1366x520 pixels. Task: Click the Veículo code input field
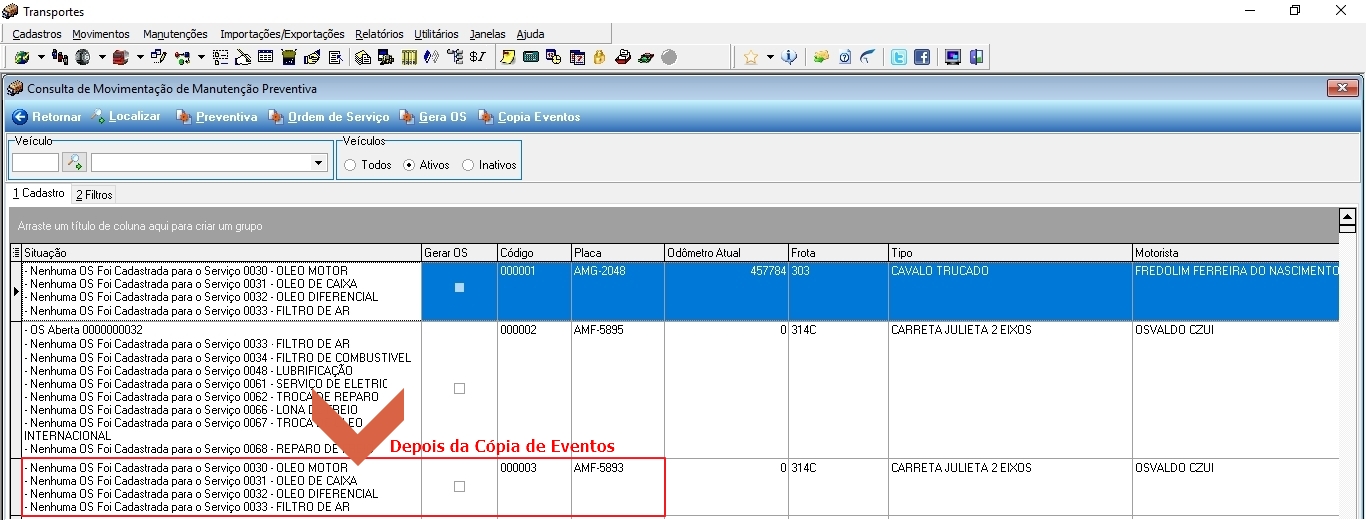tap(35, 162)
